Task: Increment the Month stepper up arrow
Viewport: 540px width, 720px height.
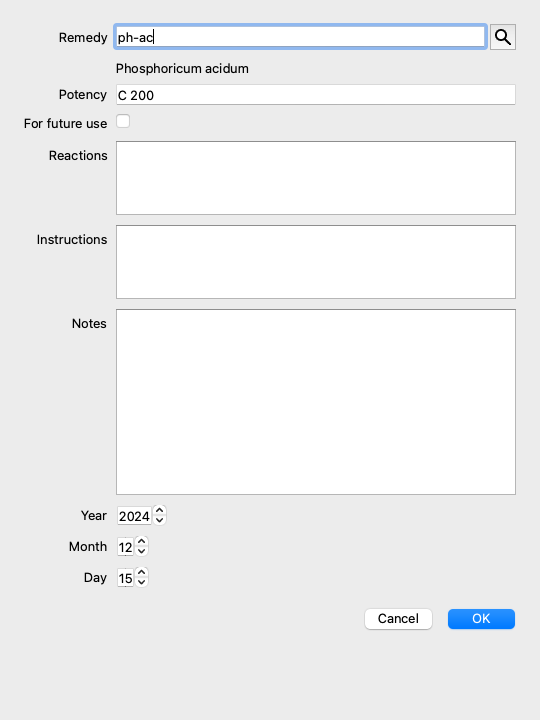Action: click(141, 541)
